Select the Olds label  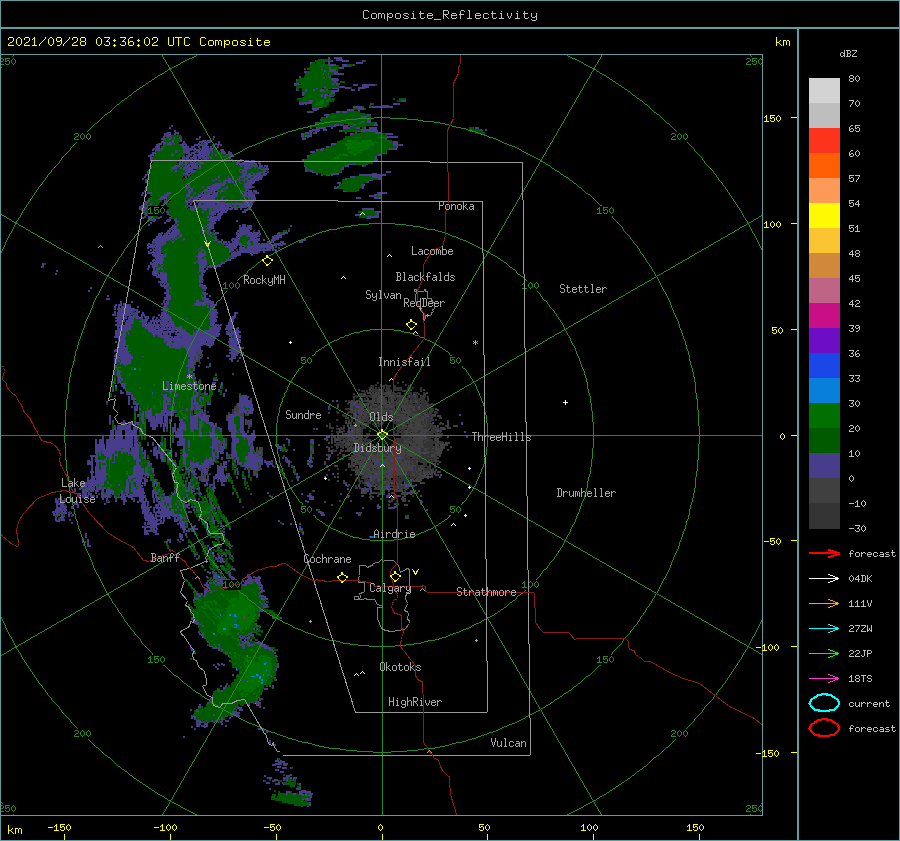(381, 417)
